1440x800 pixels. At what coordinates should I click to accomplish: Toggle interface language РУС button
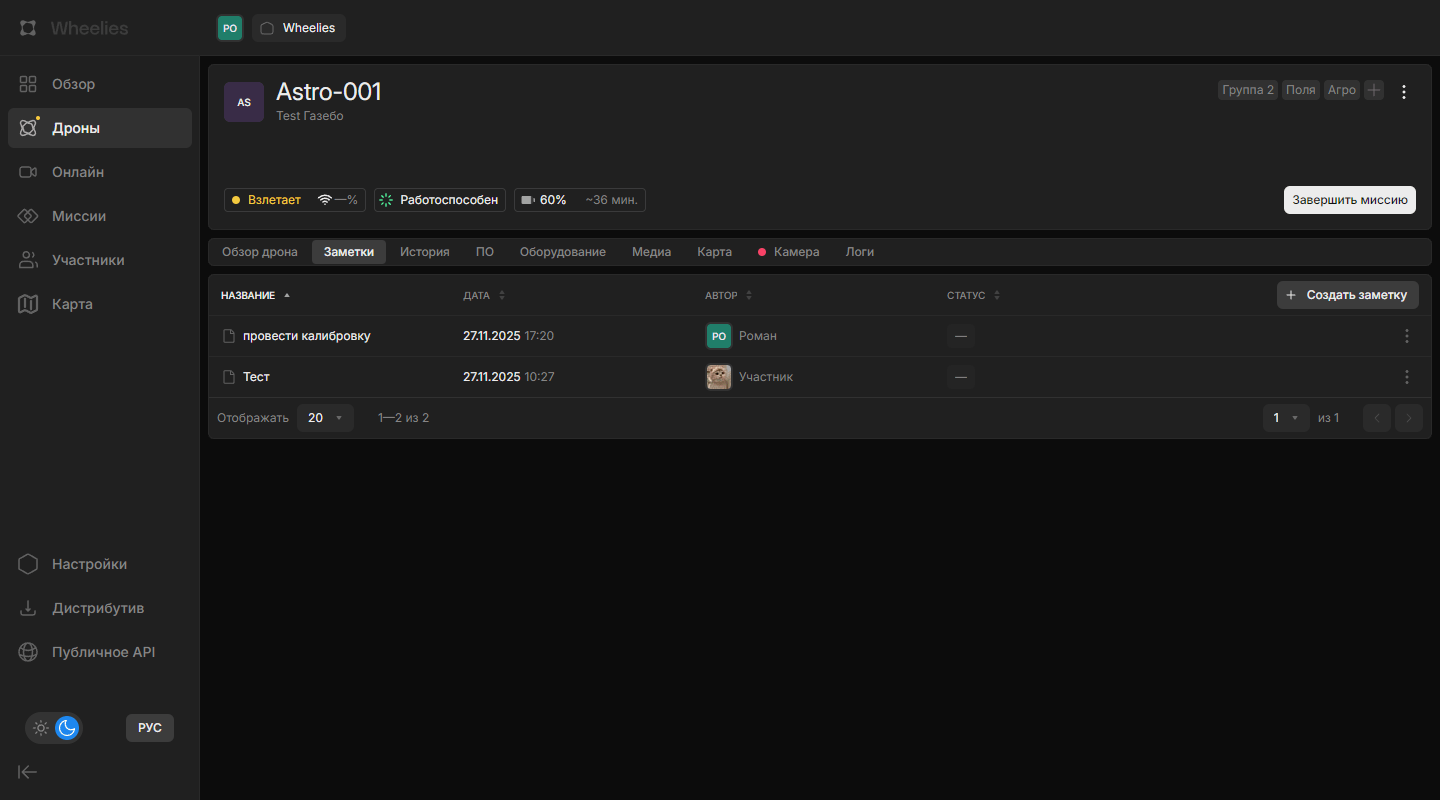(149, 728)
